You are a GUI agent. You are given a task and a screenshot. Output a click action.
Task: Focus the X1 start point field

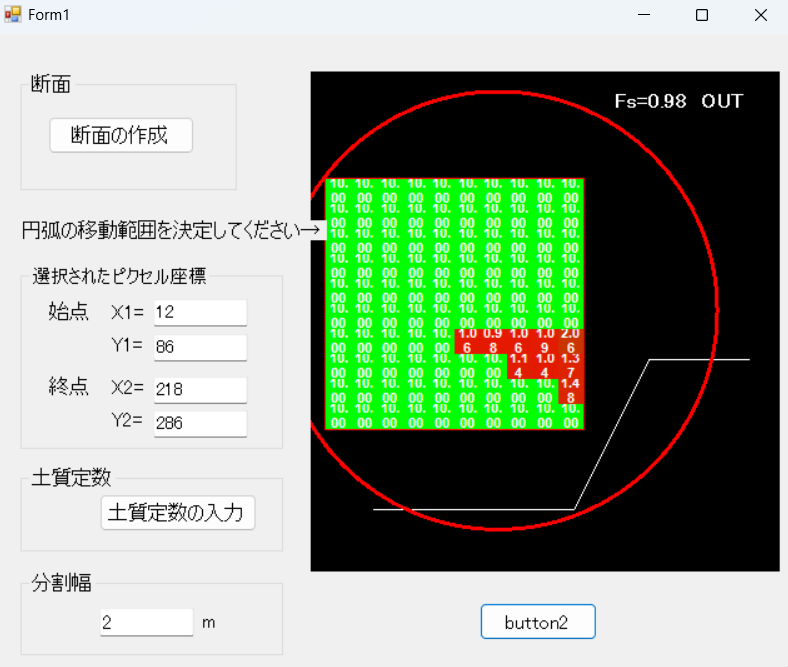pos(200,313)
